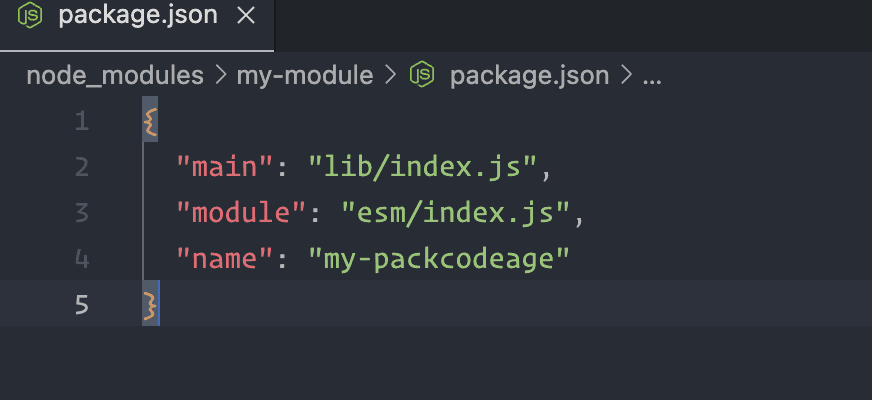Place cursor in "esm/index.js" value
The width and height of the screenshot is (872, 400).
pyautogui.click(x=457, y=213)
